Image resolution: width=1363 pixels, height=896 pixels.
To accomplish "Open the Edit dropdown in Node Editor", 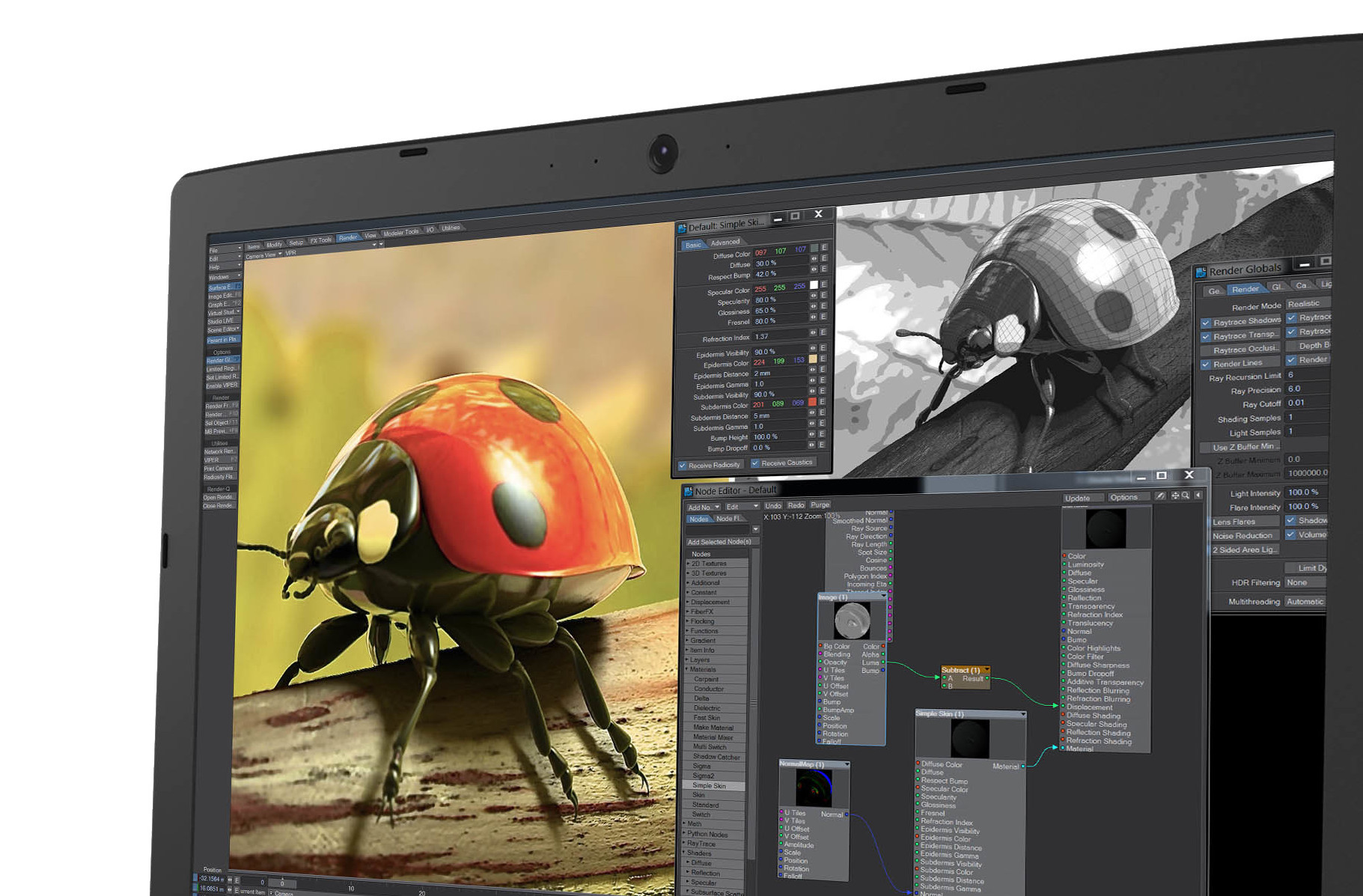I will (741, 507).
